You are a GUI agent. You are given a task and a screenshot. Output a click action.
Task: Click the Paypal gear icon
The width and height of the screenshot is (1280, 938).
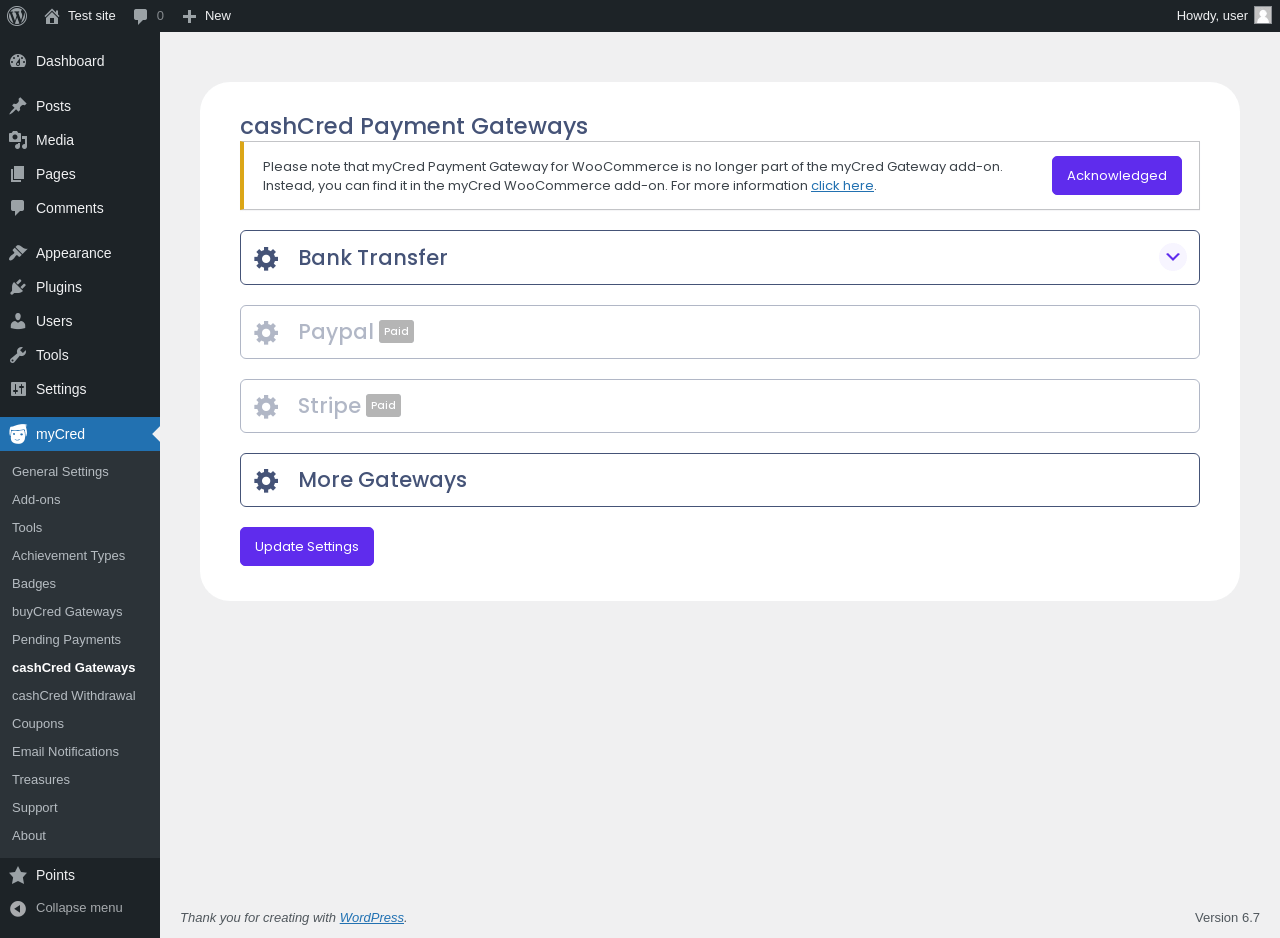(266, 333)
